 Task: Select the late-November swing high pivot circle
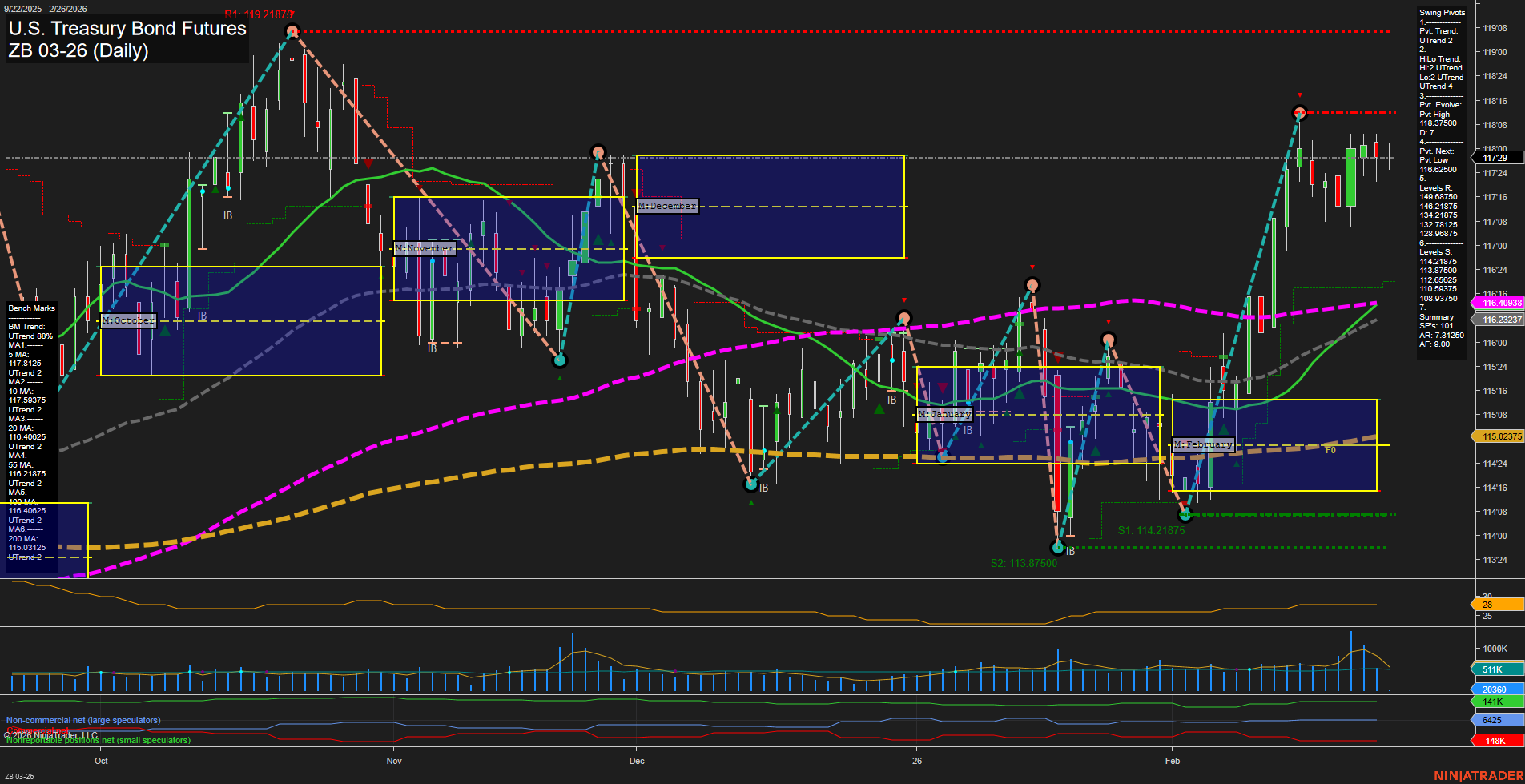598,152
